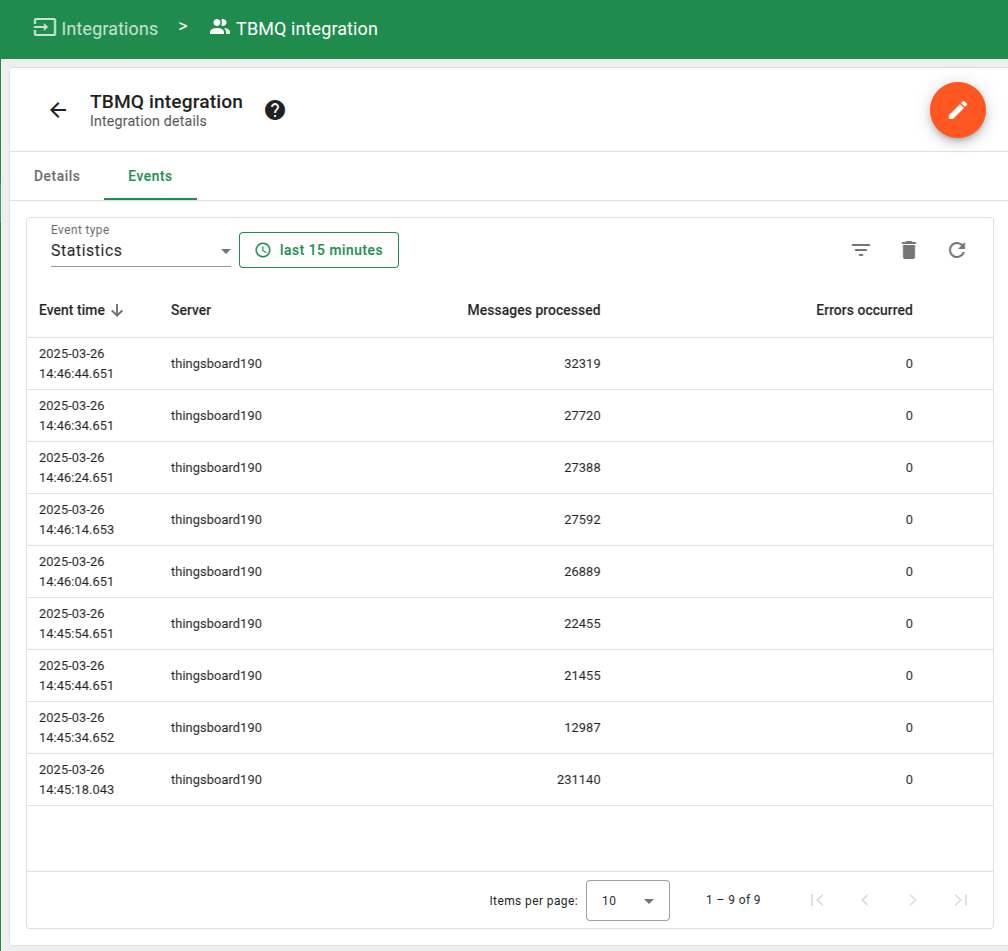This screenshot has width=1008, height=951.
Task: Click thingsboard190 in the 32319 row
Action: point(216,363)
